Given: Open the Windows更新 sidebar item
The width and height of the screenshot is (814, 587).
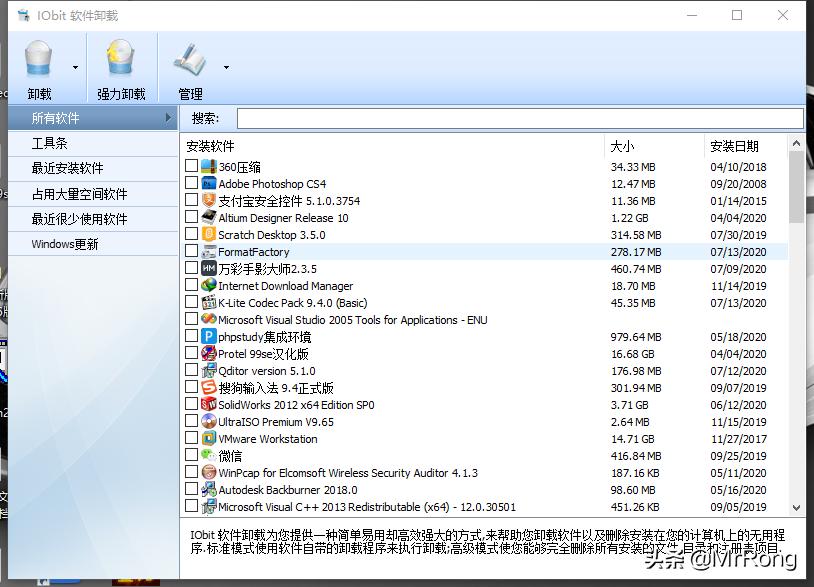Looking at the screenshot, I should click(x=65, y=244).
